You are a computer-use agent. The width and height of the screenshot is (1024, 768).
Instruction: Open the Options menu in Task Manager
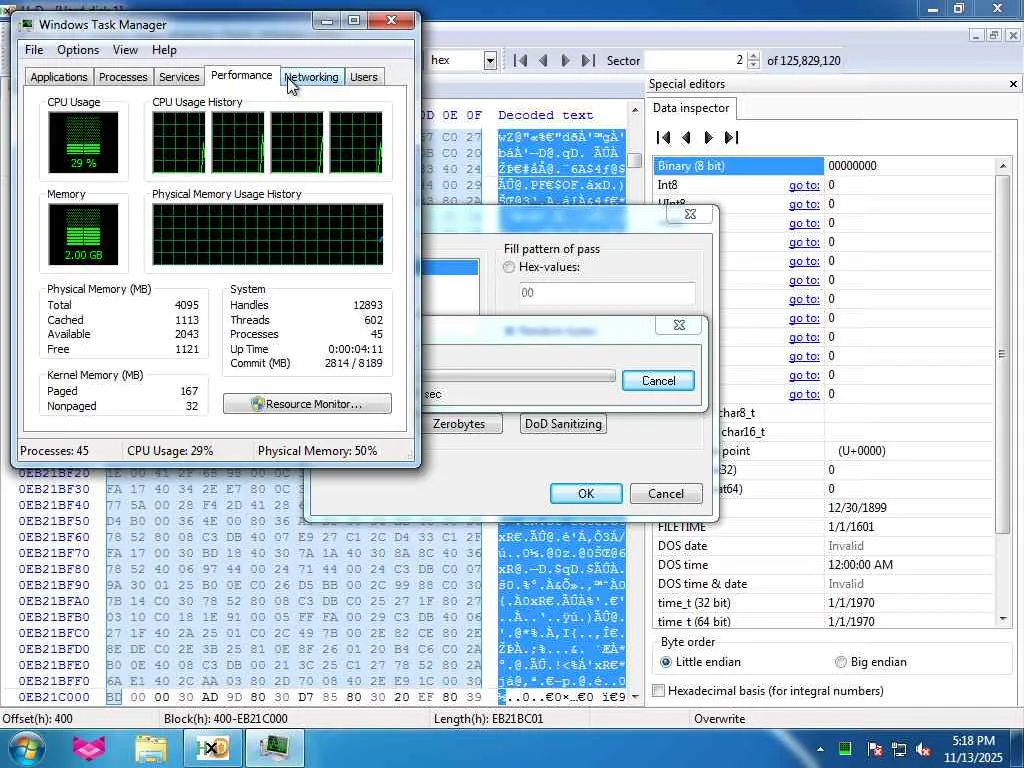[78, 50]
